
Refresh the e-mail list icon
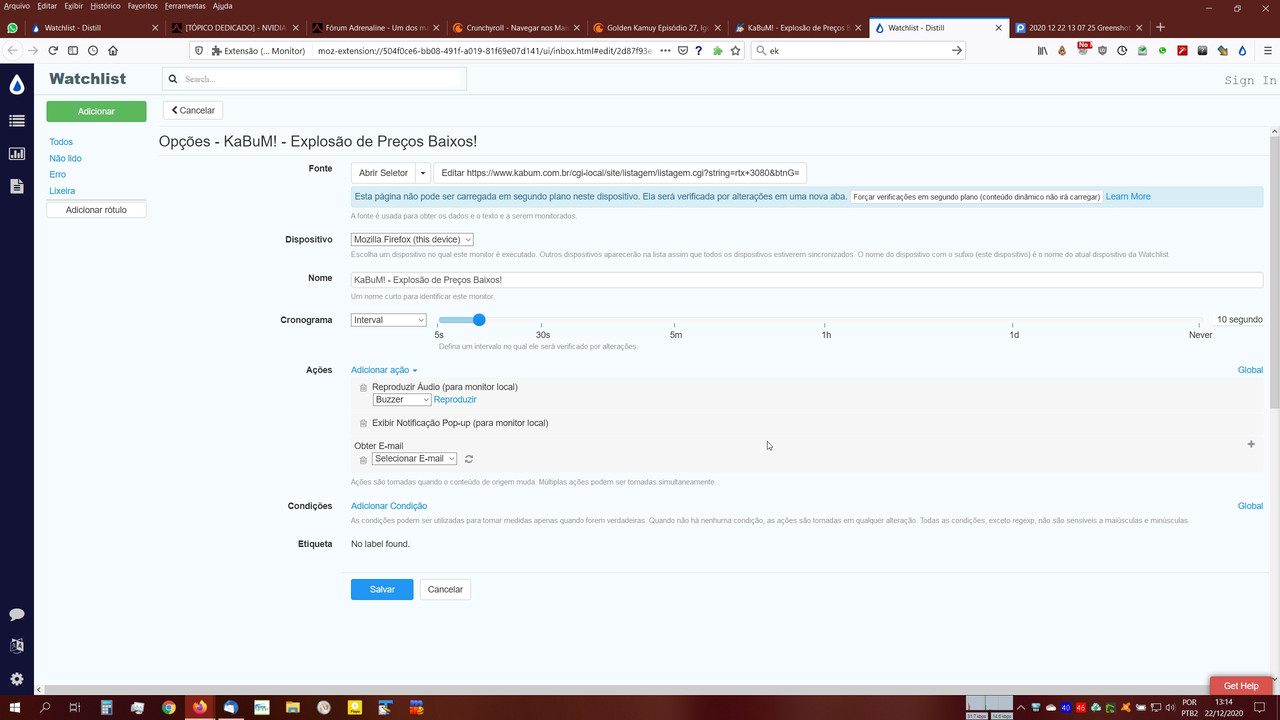[x=468, y=459]
